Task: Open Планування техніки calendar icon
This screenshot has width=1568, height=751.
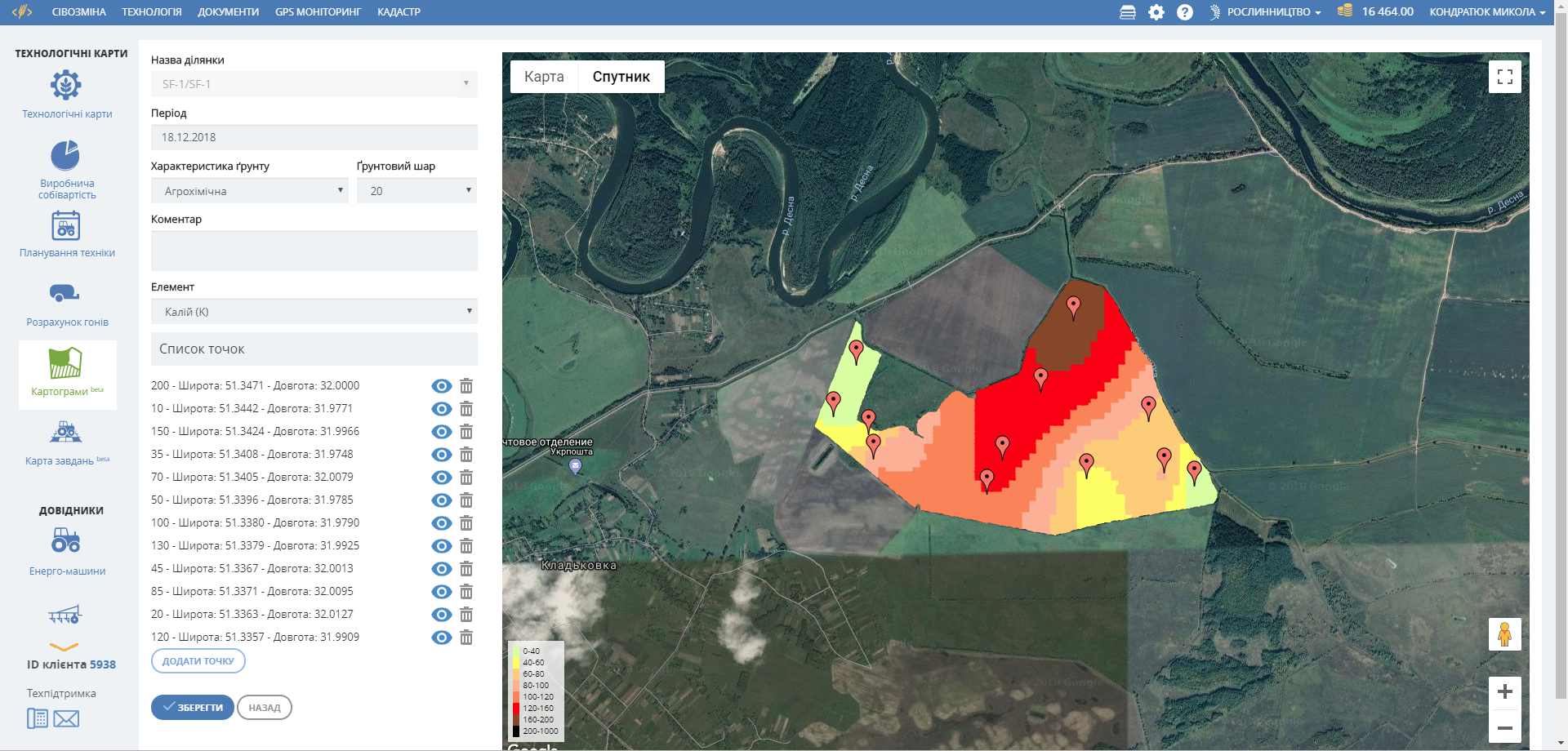Action: coord(66,225)
